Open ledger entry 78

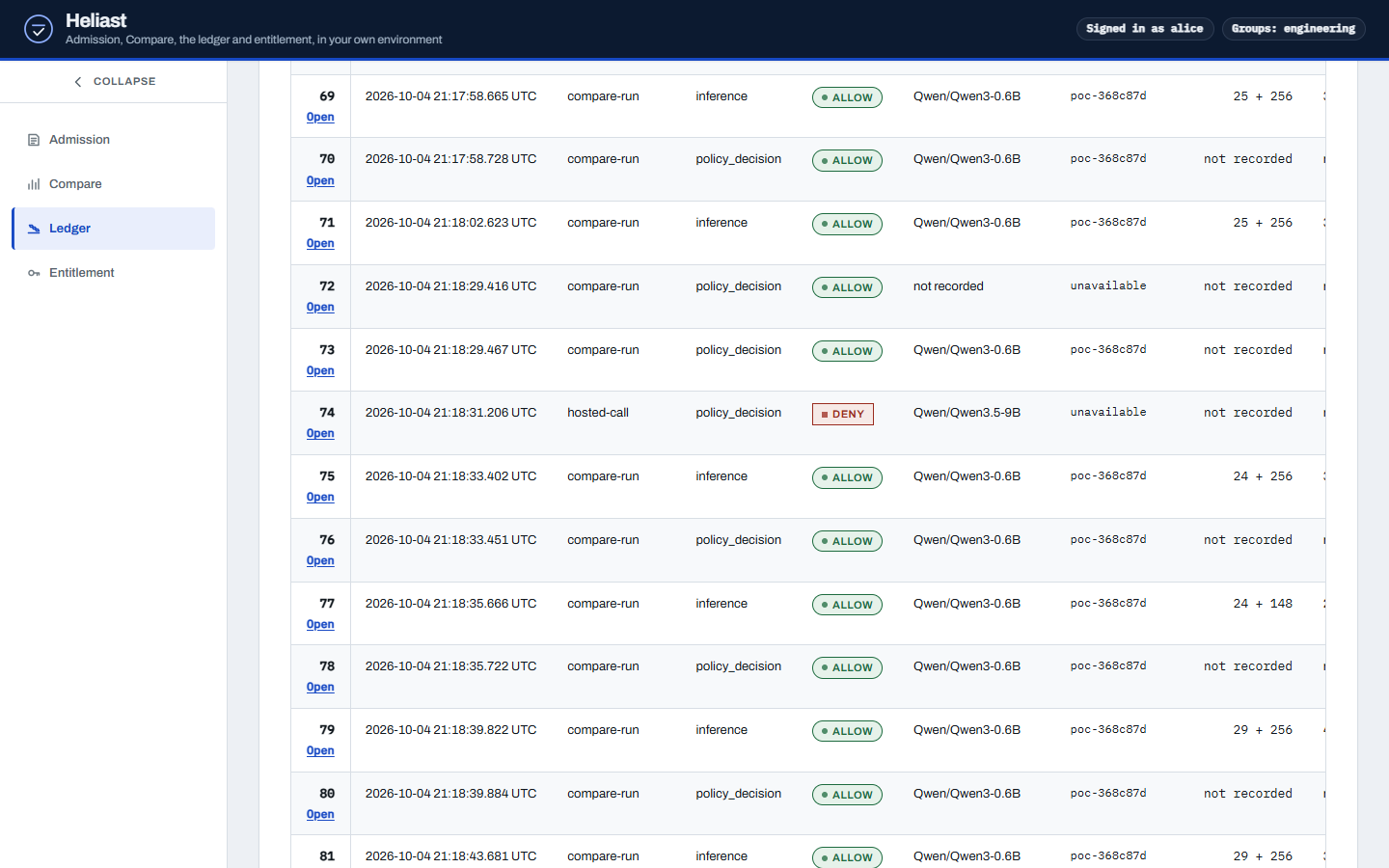pyautogui.click(x=320, y=687)
